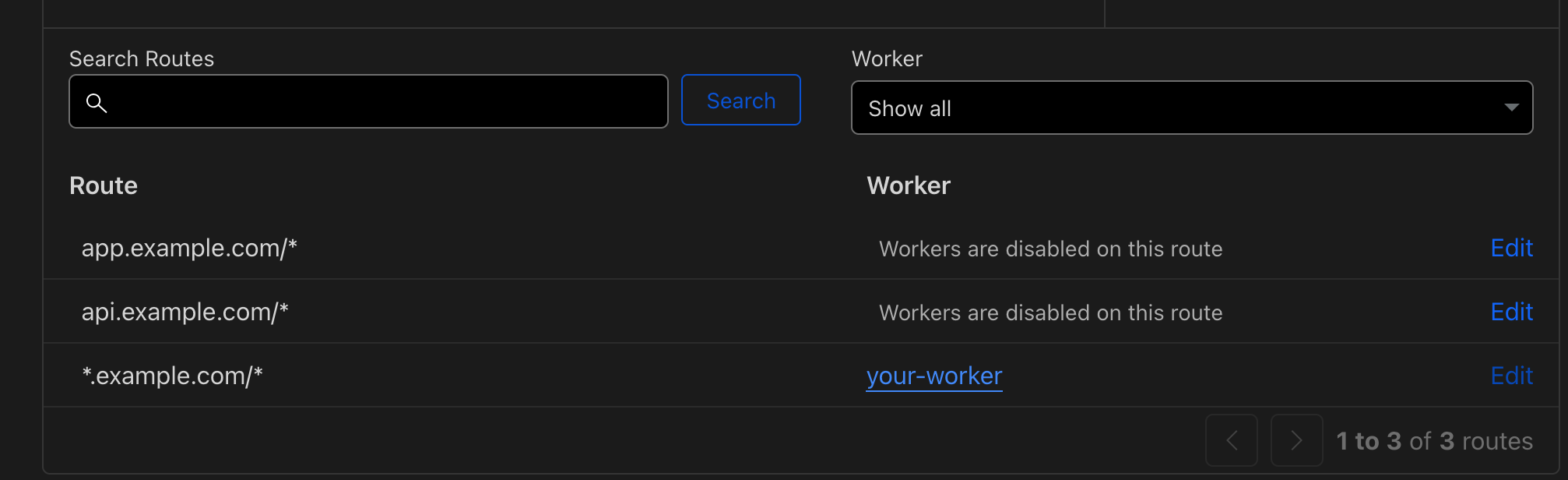Edit the *.example.com/* wildcard route
1568x480 pixels.
tap(1511, 376)
